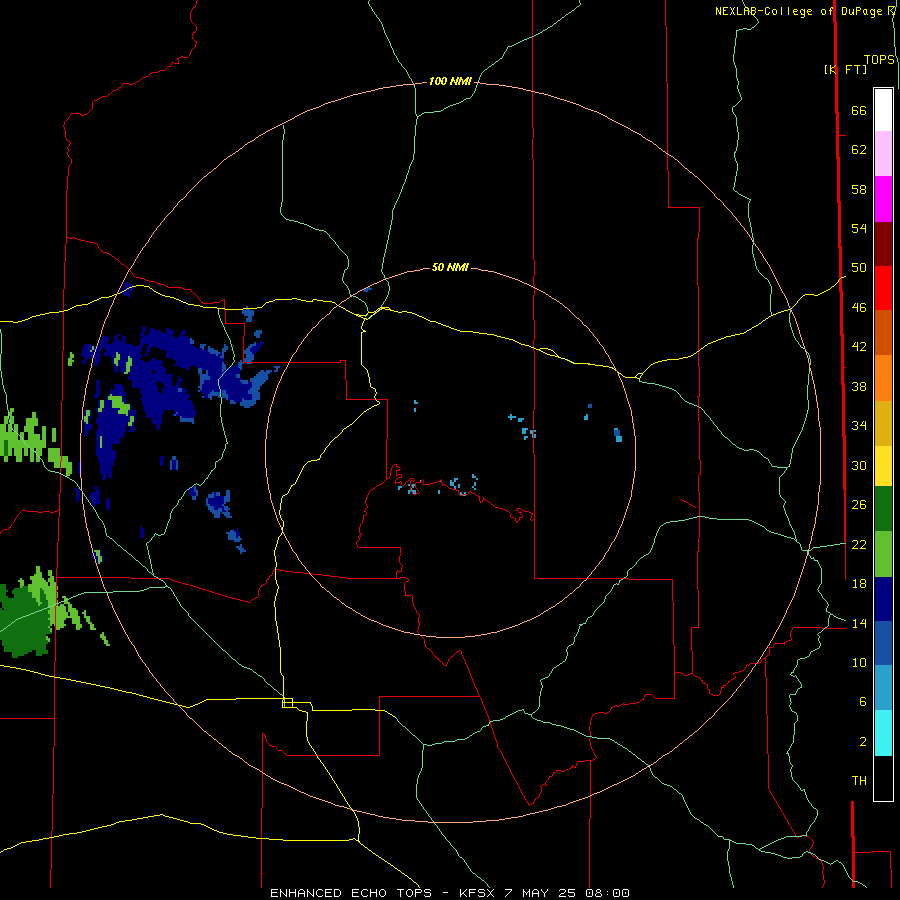Select the legend value '42'
The width and height of the screenshot is (900, 900).
[859, 347]
